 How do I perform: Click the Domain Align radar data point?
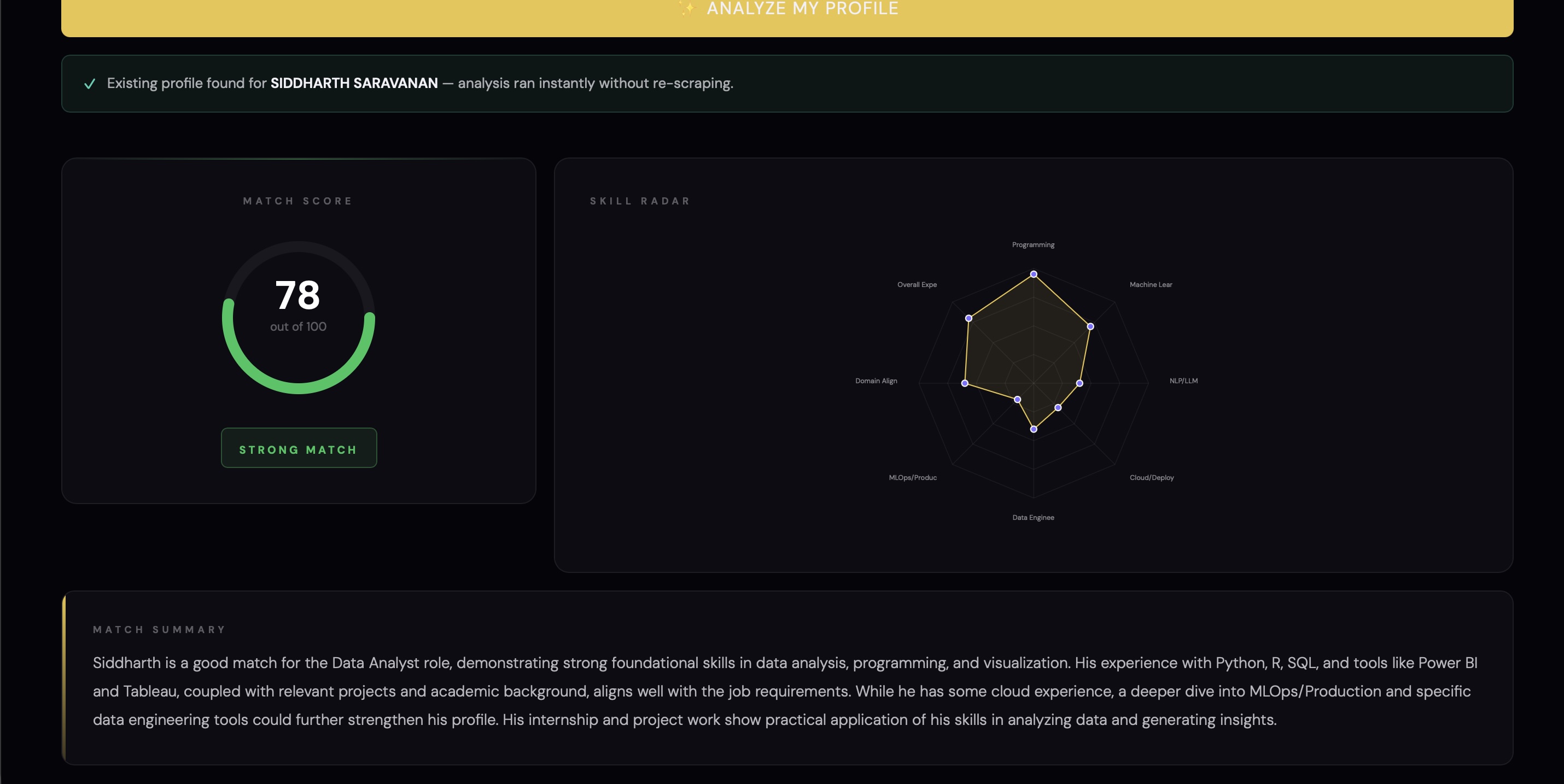pos(965,383)
